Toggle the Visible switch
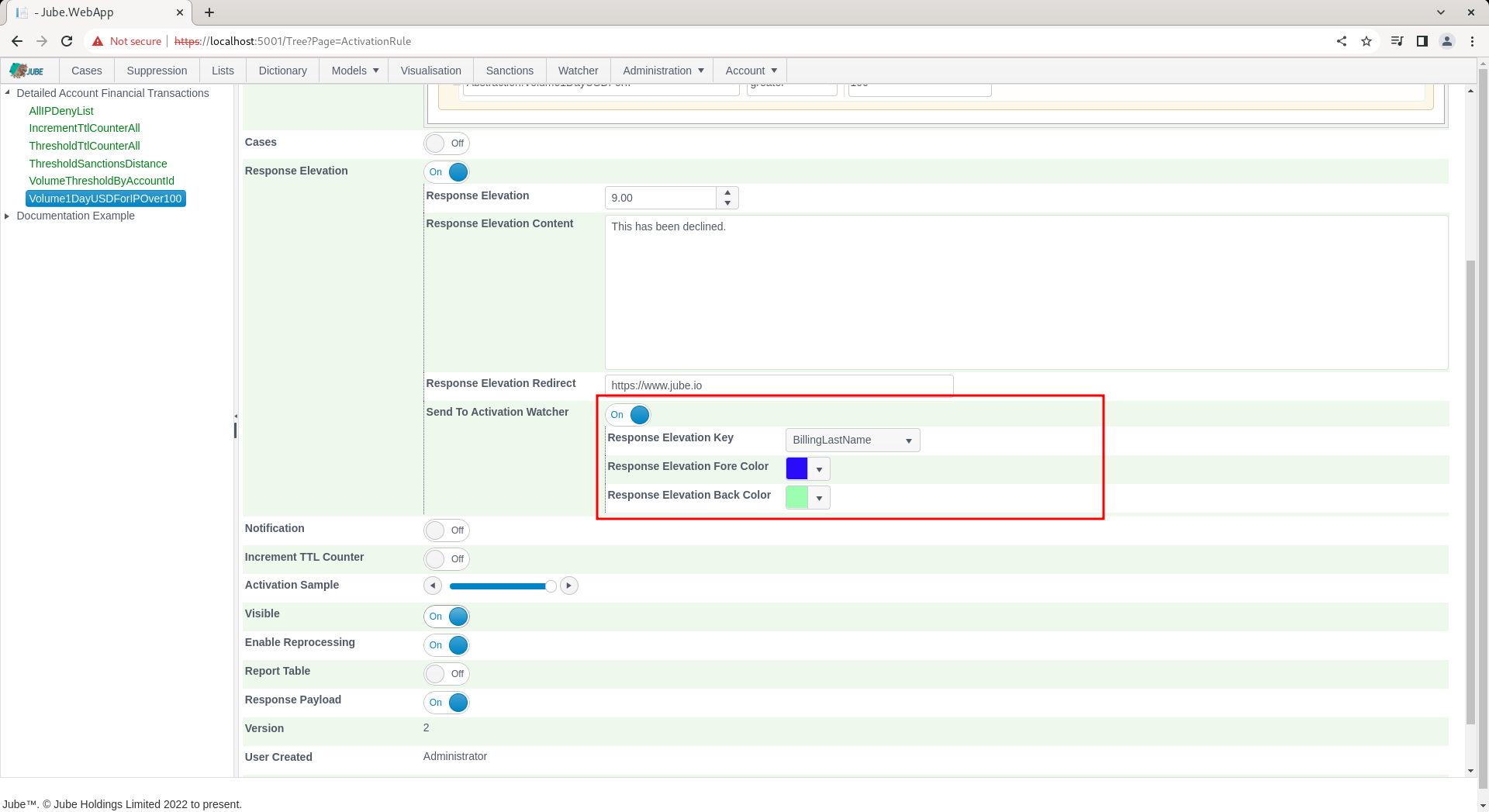The image size is (1489, 812). (x=447, y=617)
